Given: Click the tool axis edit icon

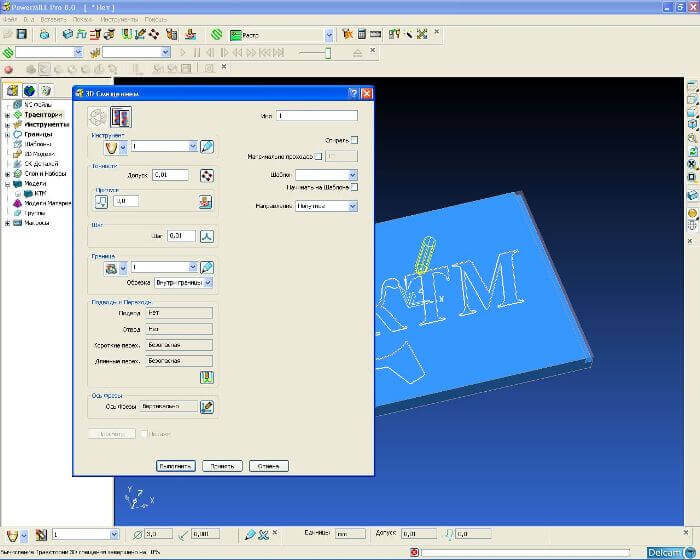Looking at the screenshot, I should 207,407.
